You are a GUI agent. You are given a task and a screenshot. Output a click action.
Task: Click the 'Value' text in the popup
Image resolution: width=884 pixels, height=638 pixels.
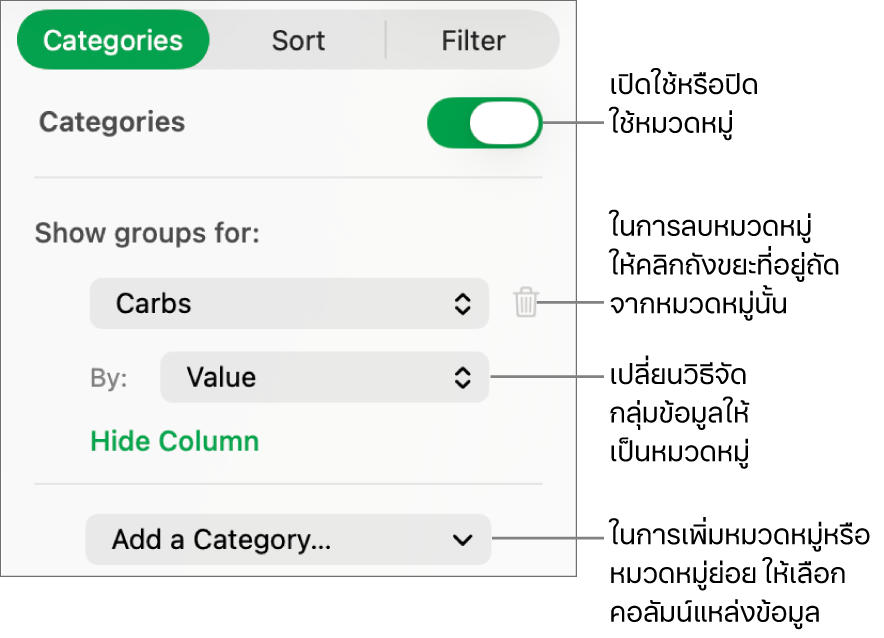coord(221,377)
